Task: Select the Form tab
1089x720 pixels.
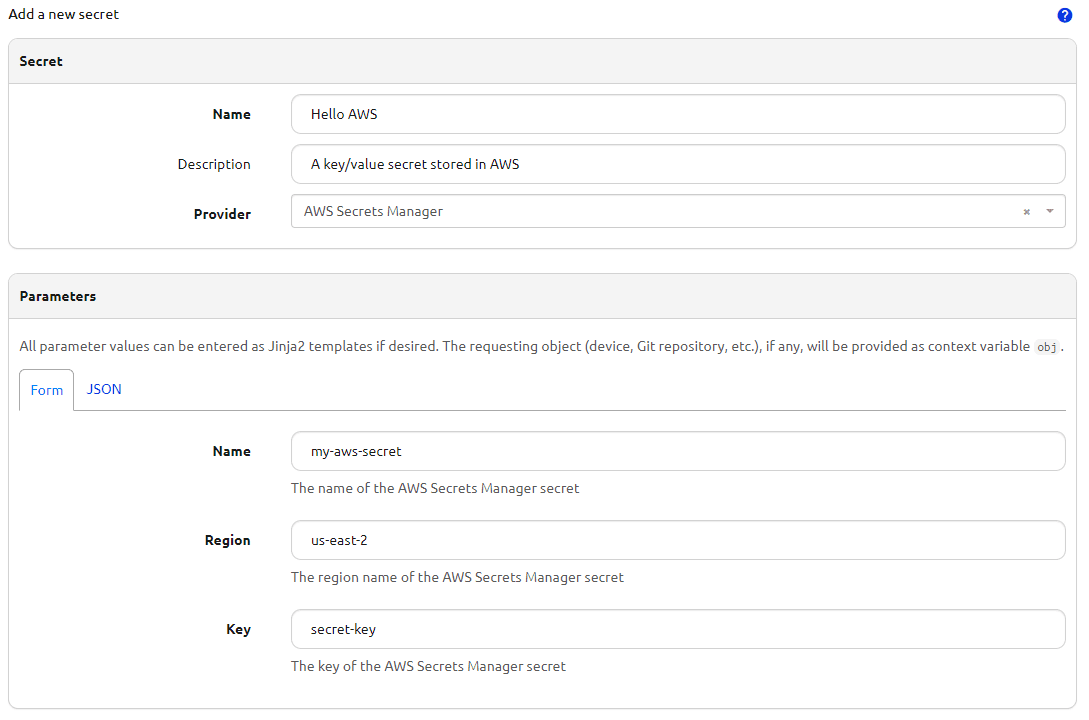Action: point(46,390)
